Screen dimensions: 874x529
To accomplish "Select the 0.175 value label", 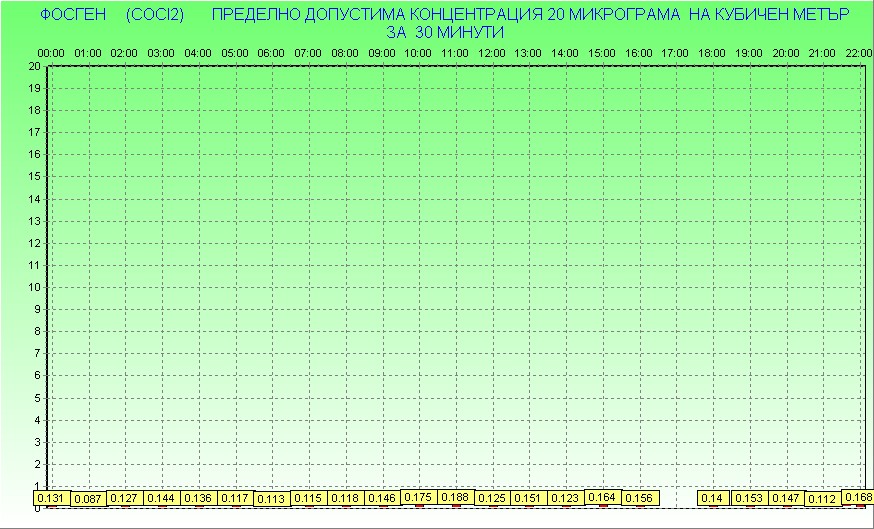I will tap(418, 497).
